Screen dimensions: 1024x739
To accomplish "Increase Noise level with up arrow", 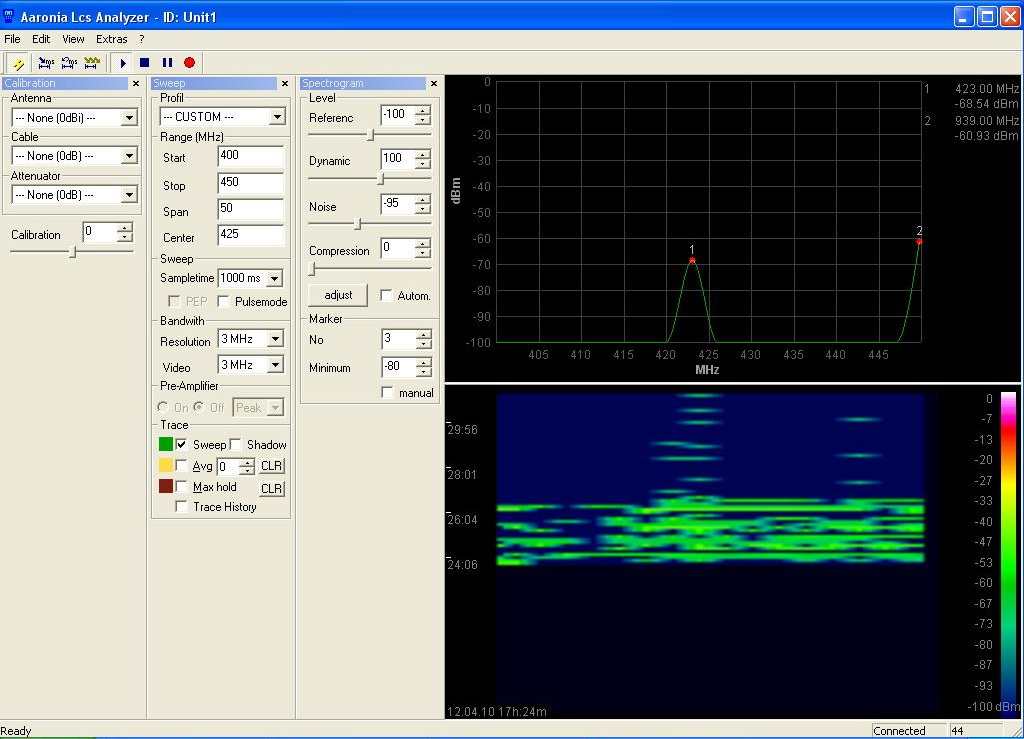I will 423,199.
